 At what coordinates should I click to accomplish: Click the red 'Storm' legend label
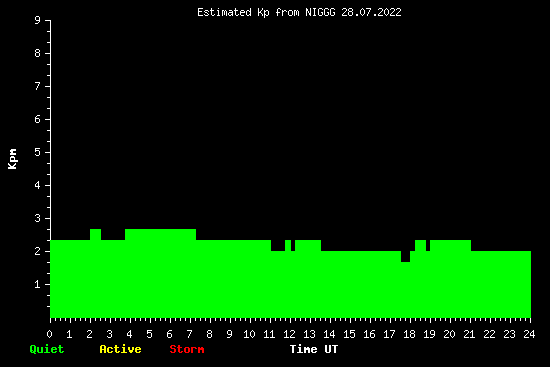187,349
